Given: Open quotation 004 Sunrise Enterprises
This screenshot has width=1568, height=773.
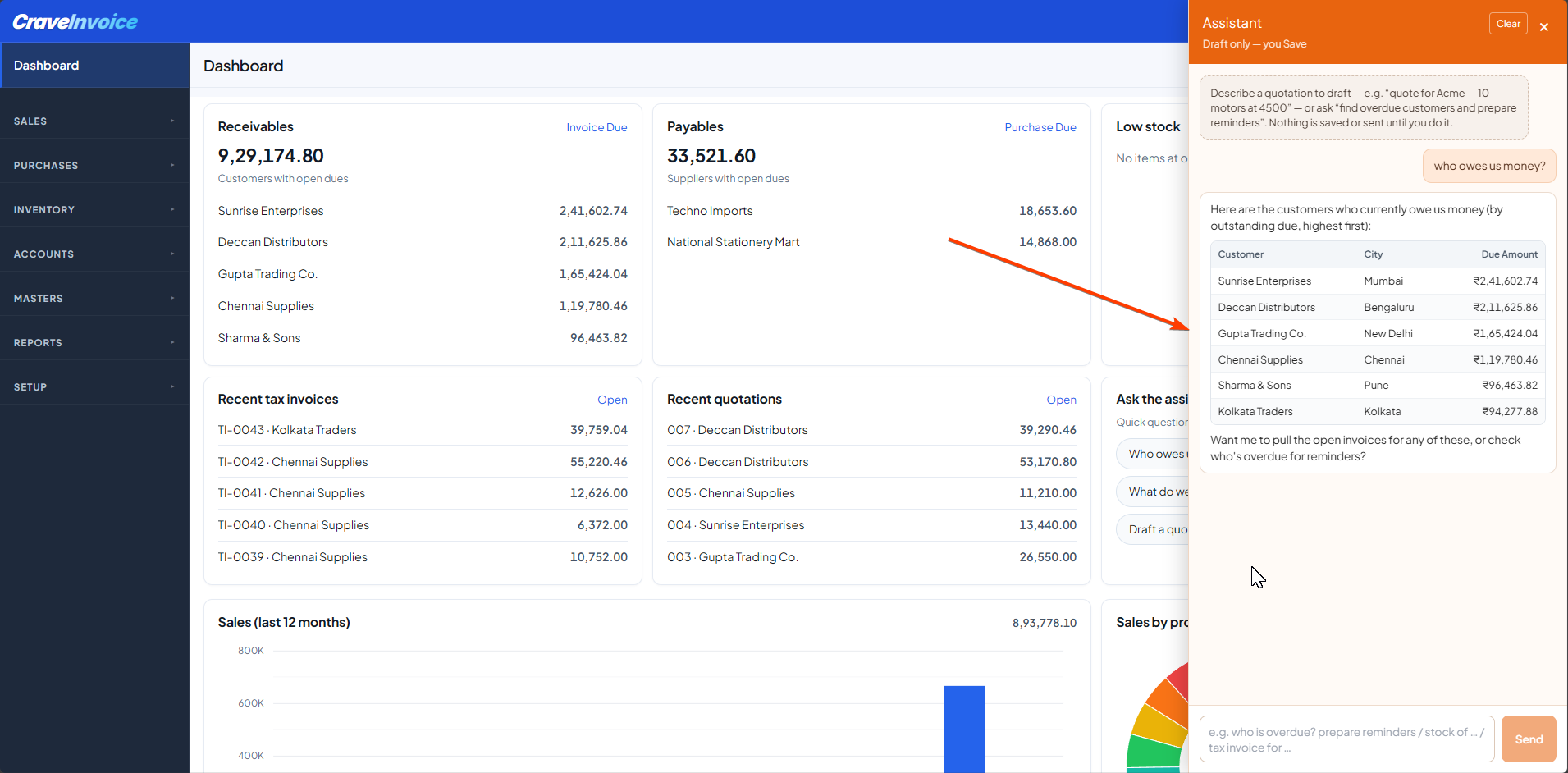Looking at the screenshot, I should pos(871,525).
